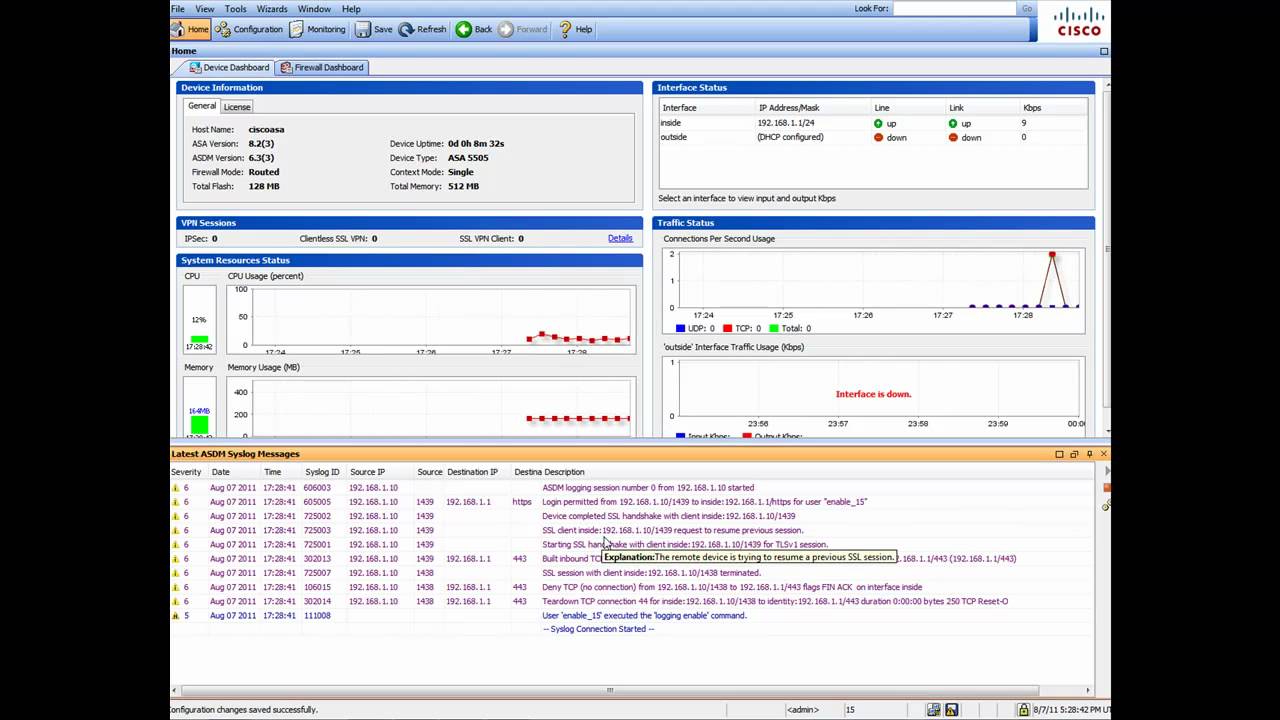Viewport: 1280px width, 720px height.
Task: Click the Total green legend swatch
Action: [774, 328]
